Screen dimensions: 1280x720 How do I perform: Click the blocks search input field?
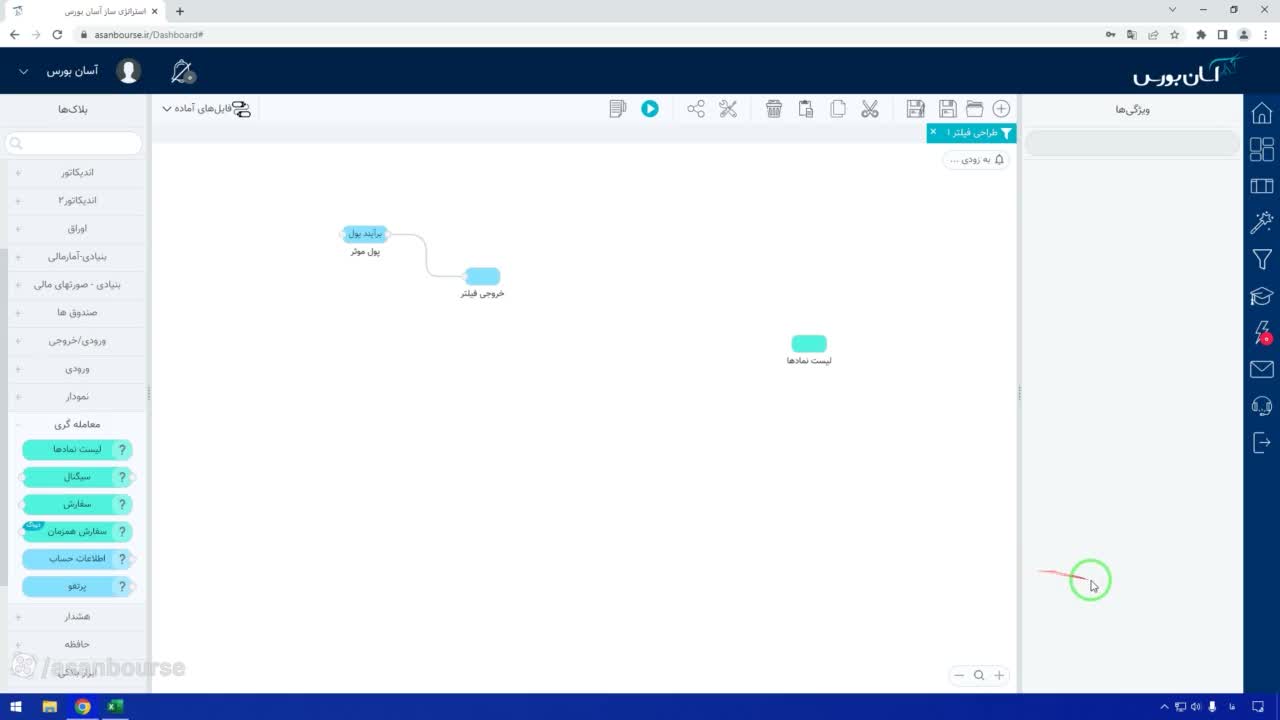[x=74, y=143]
